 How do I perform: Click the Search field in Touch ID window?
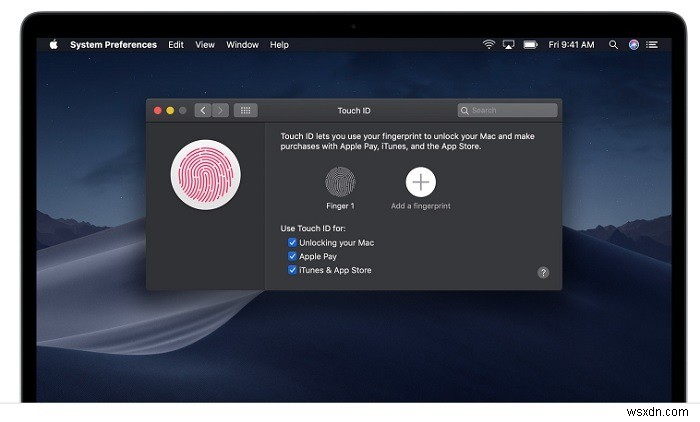click(x=508, y=110)
